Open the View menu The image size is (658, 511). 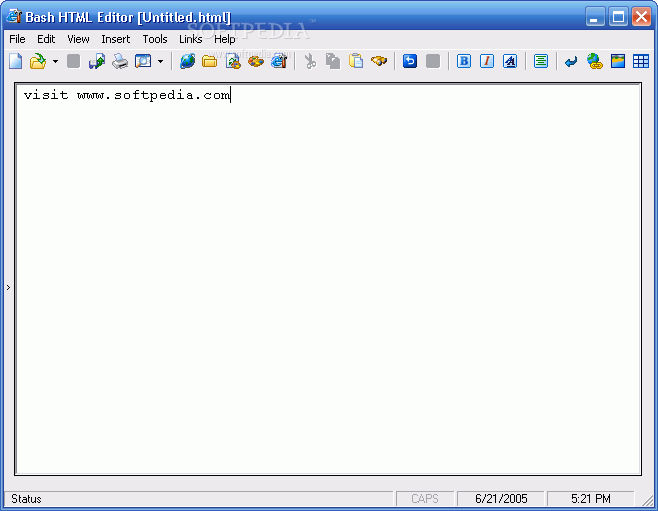78,39
